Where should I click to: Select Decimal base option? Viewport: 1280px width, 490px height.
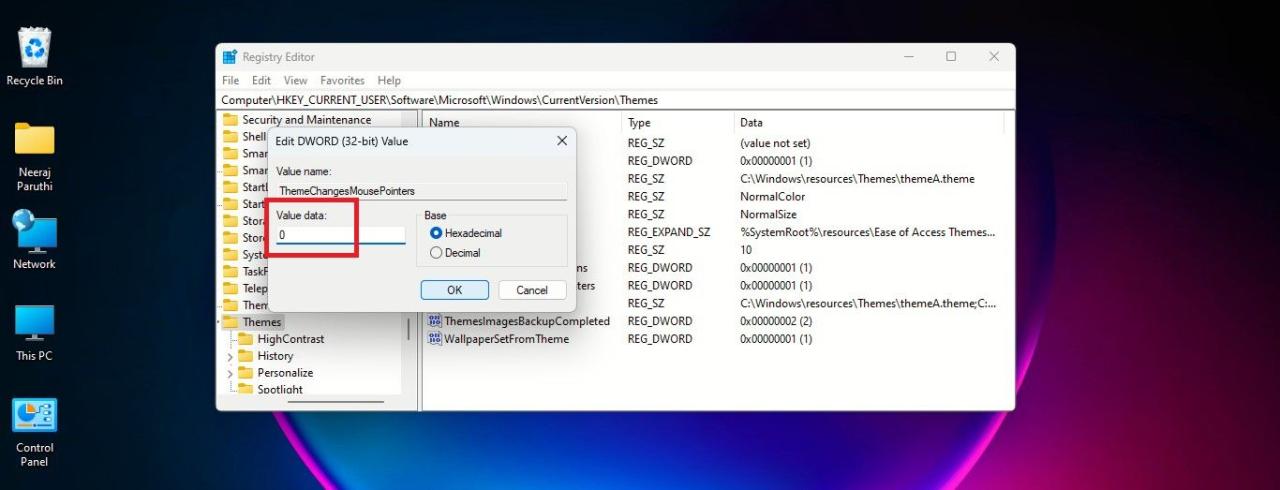tap(436, 253)
